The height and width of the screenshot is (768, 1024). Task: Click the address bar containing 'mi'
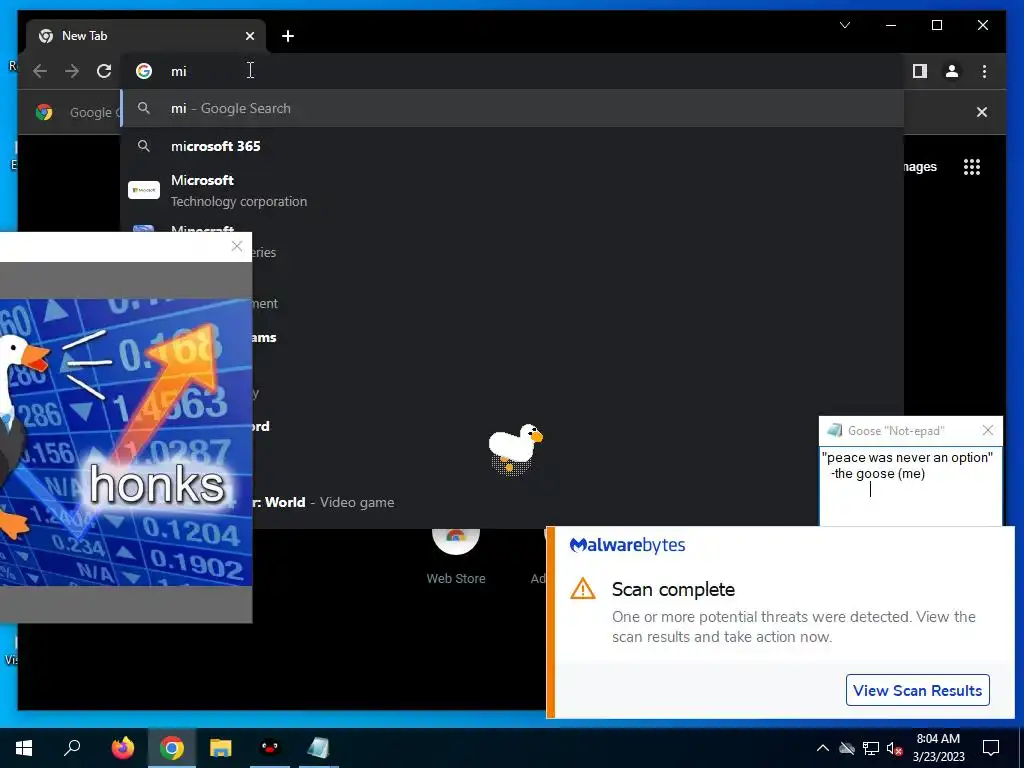pyautogui.click(x=513, y=71)
